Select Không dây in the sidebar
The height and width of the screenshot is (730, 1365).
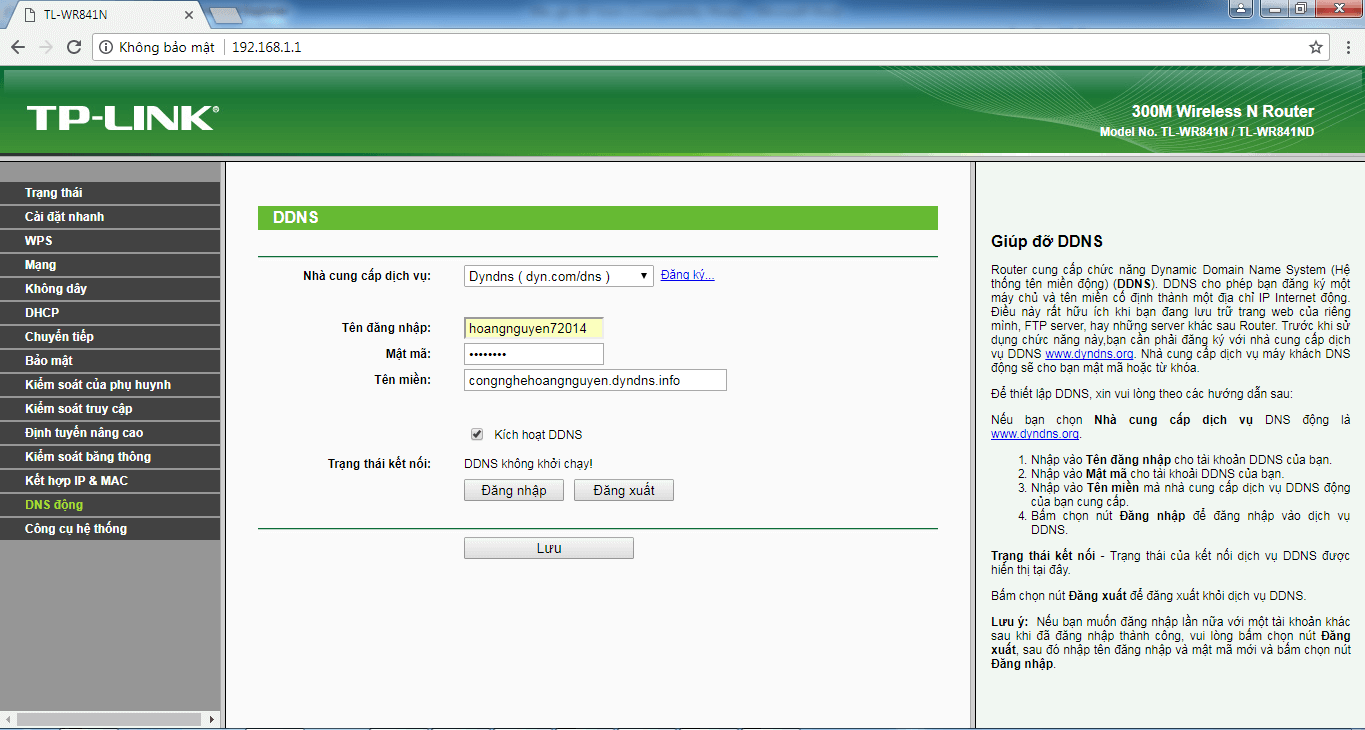click(56, 289)
